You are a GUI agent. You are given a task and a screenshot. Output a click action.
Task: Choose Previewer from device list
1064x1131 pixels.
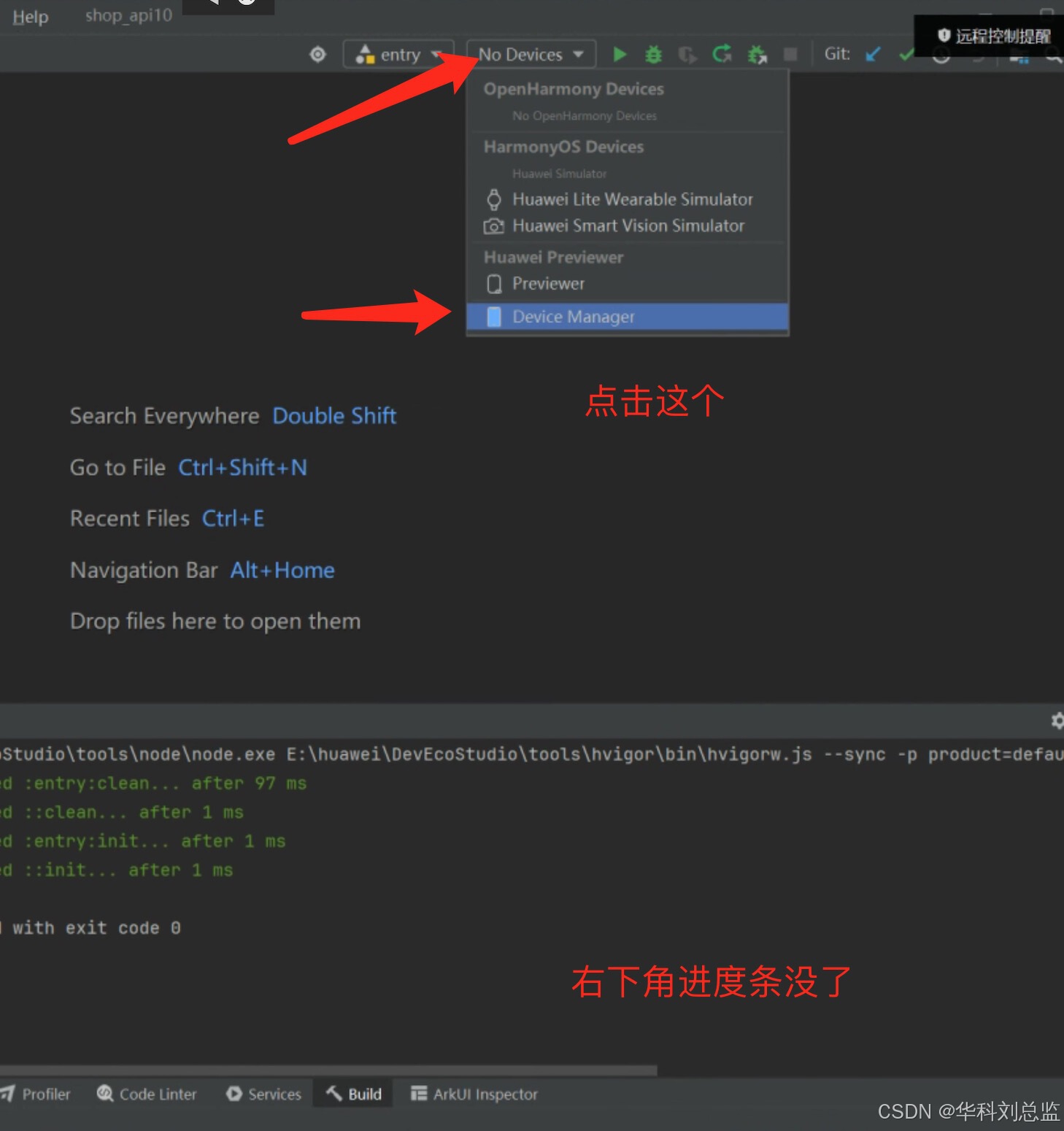coord(628,284)
